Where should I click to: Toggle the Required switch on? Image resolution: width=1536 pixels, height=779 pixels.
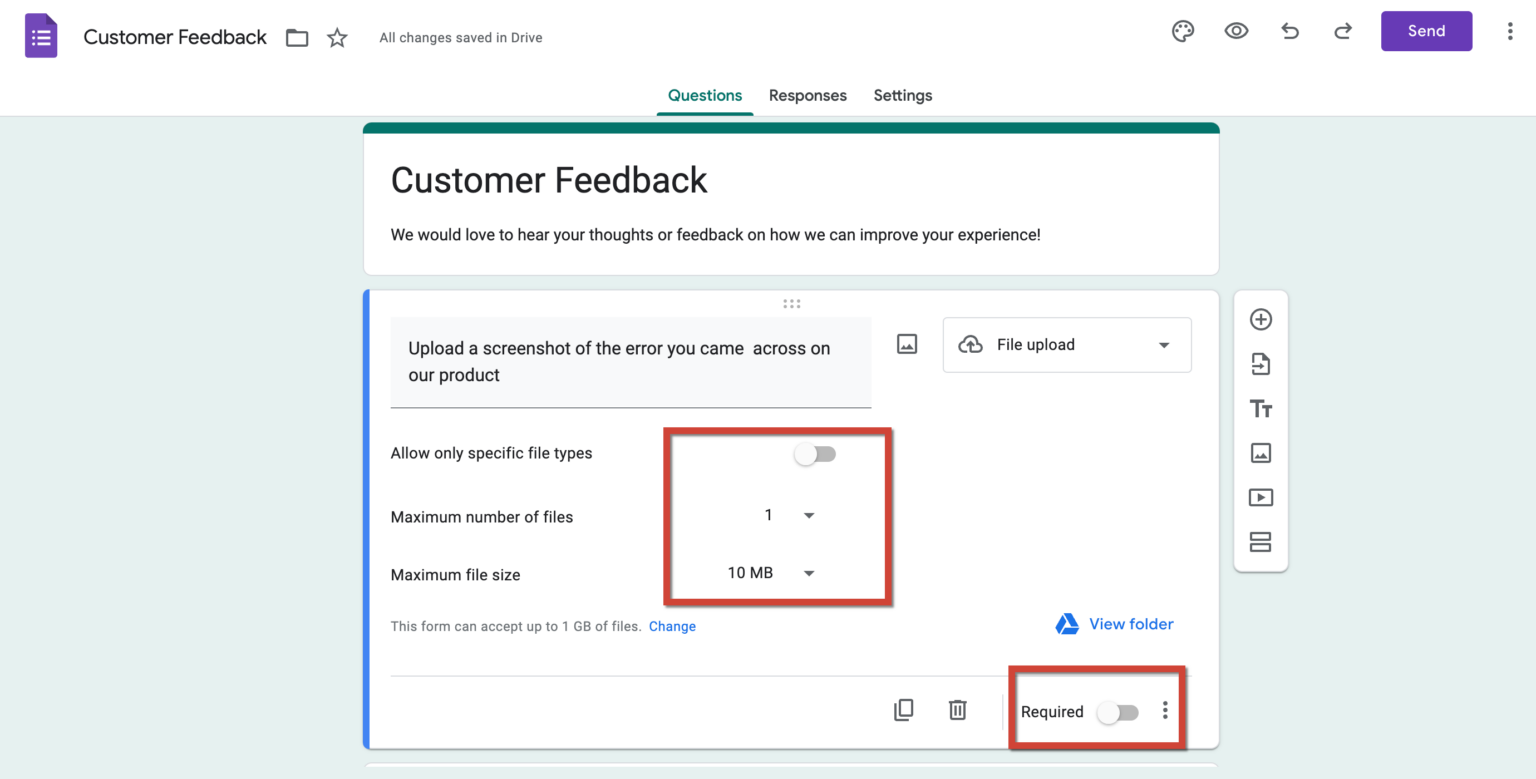tap(1117, 712)
